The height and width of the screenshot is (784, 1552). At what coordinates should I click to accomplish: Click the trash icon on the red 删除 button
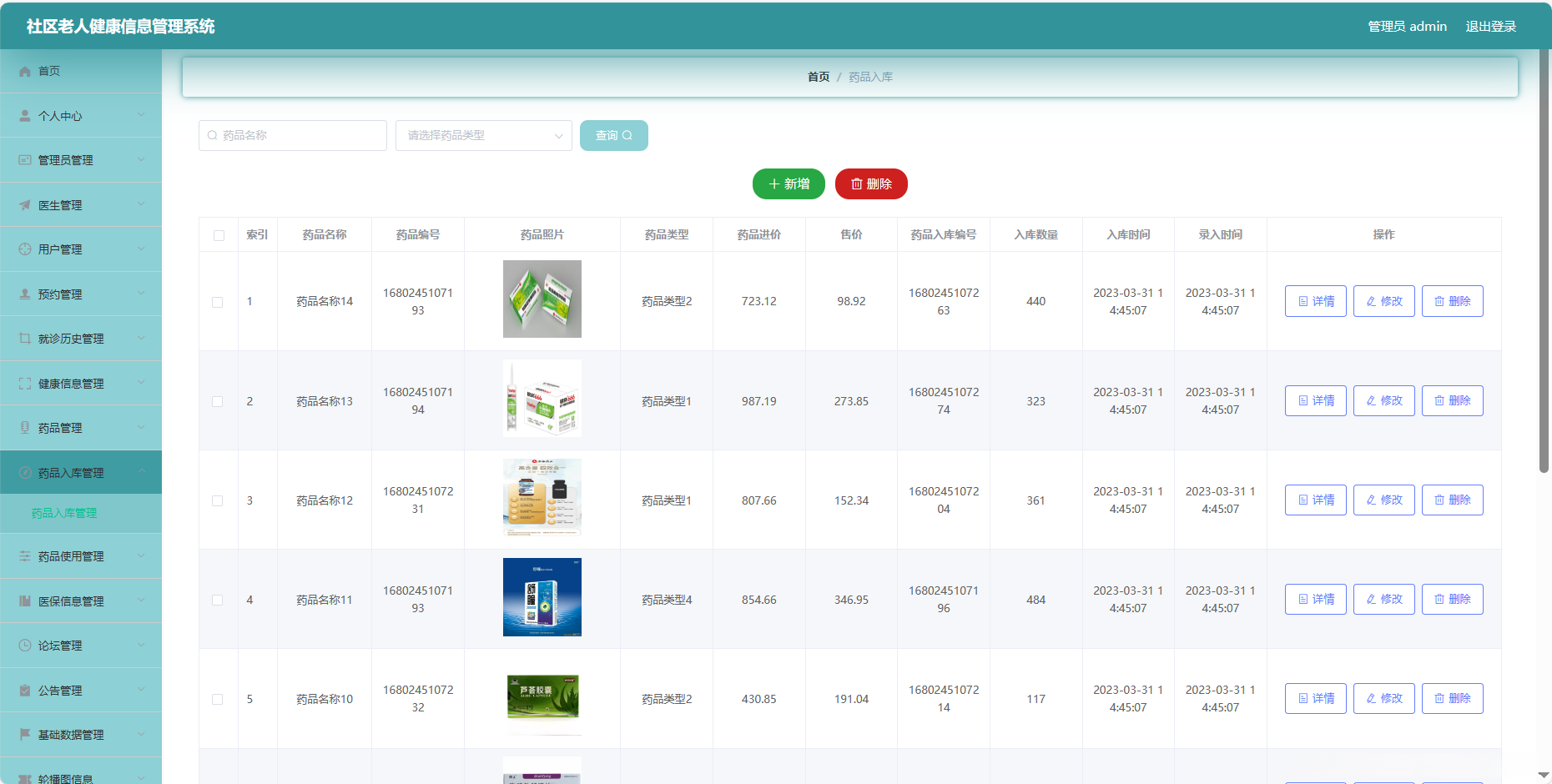[855, 183]
